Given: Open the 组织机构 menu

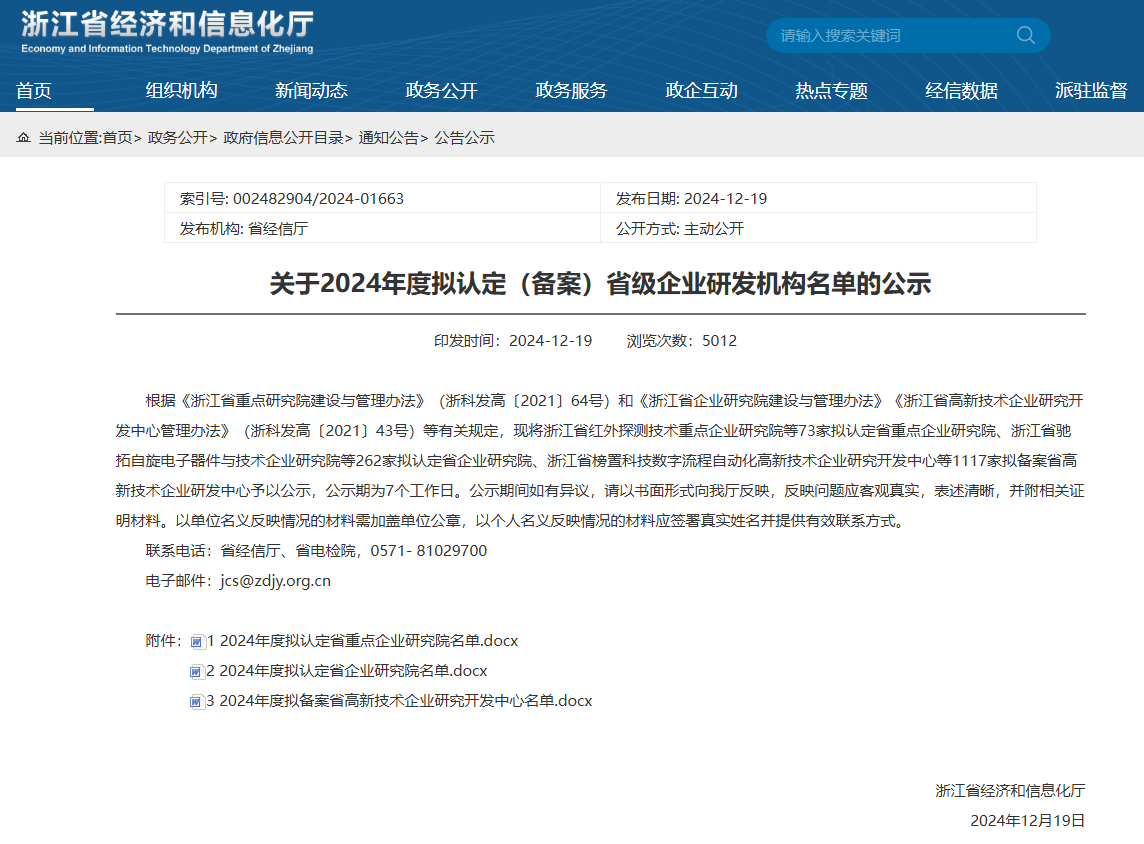Looking at the screenshot, I should (x=181, y=91).
